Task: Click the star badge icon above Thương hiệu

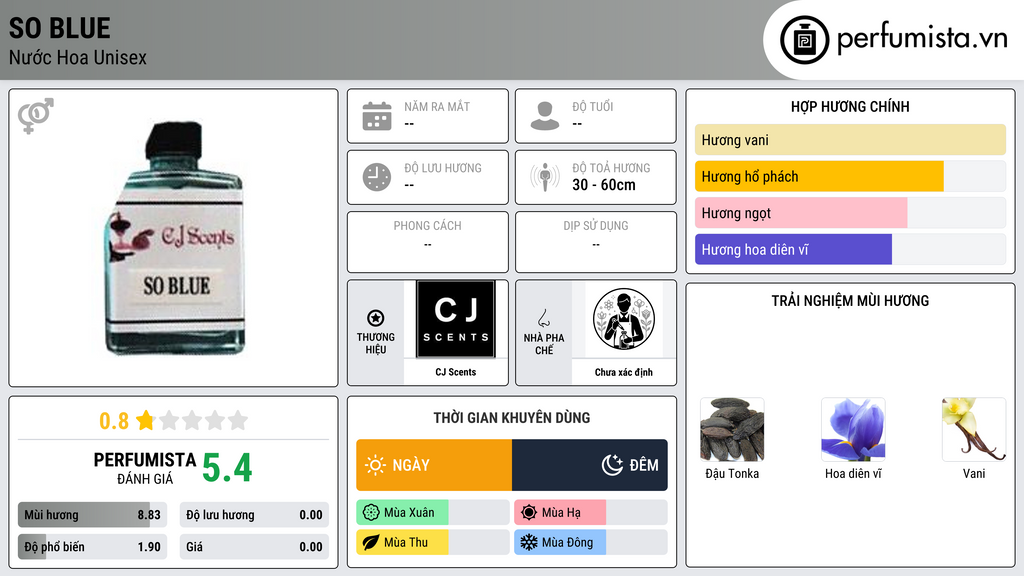Action: coord(376,318)
